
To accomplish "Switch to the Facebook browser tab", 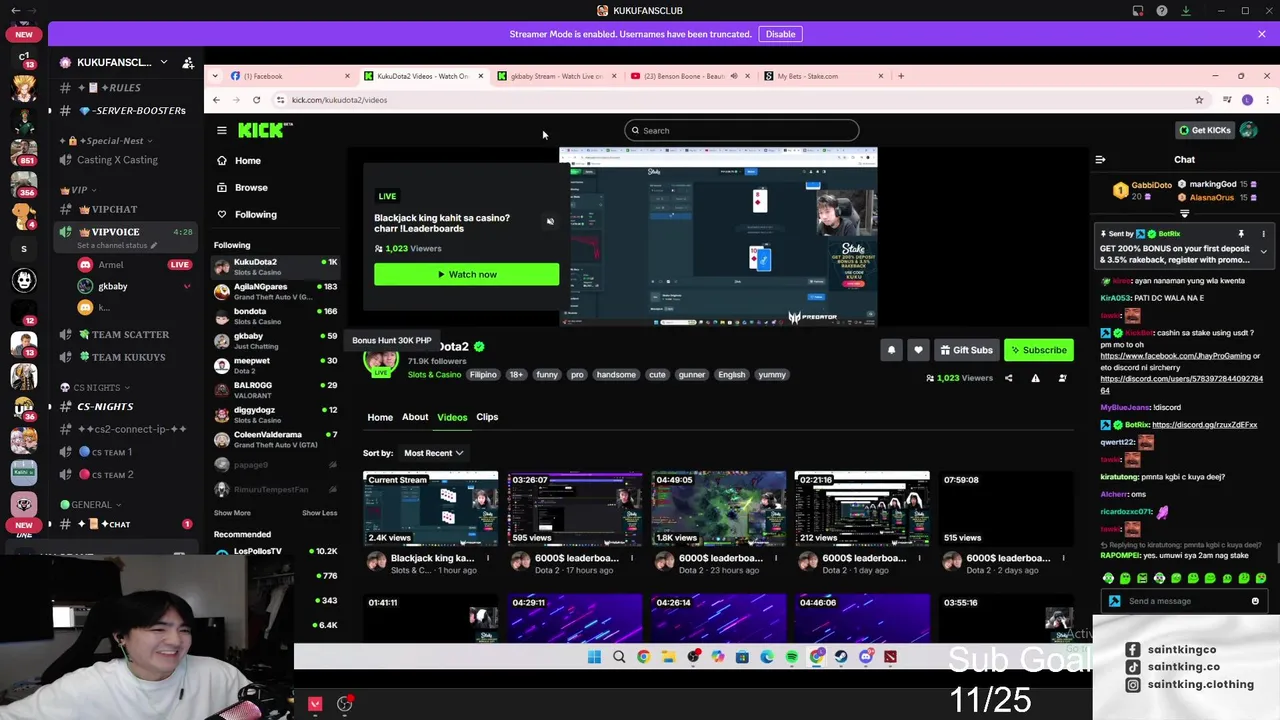I will [290, 76].
